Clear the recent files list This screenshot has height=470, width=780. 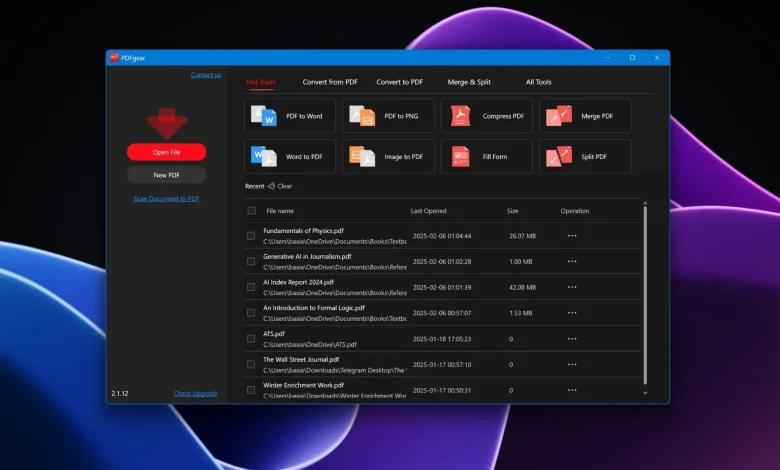click(x=284, y=186)
